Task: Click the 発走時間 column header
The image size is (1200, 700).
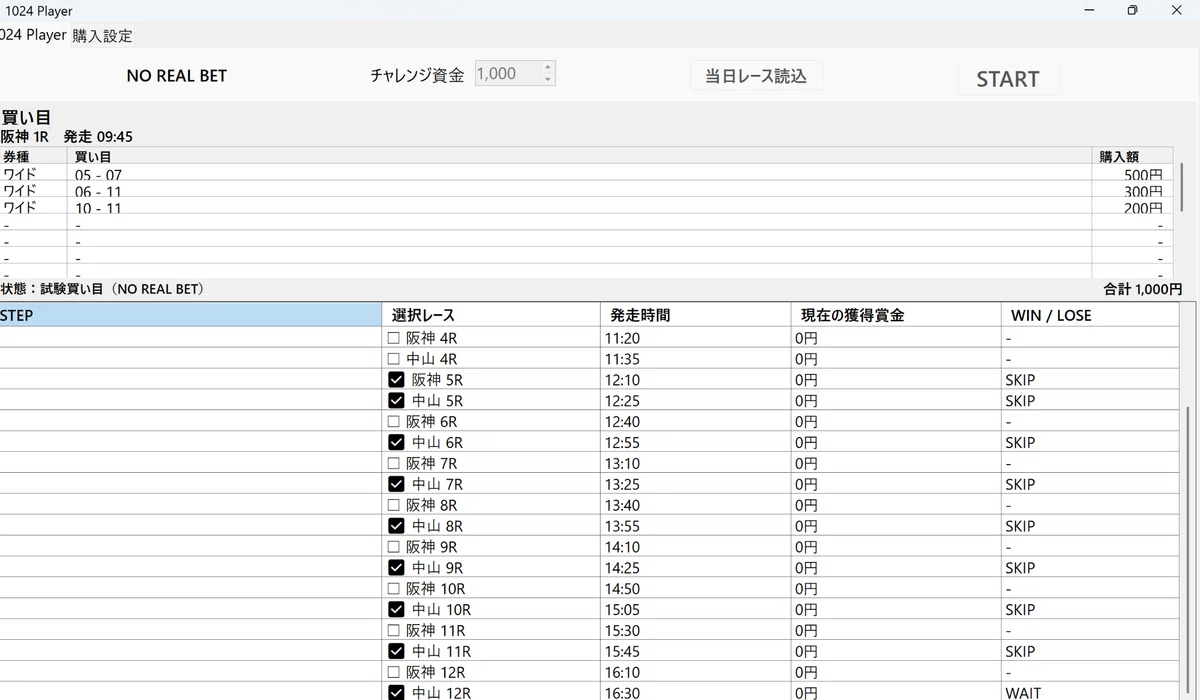Action: click(696, 315)
